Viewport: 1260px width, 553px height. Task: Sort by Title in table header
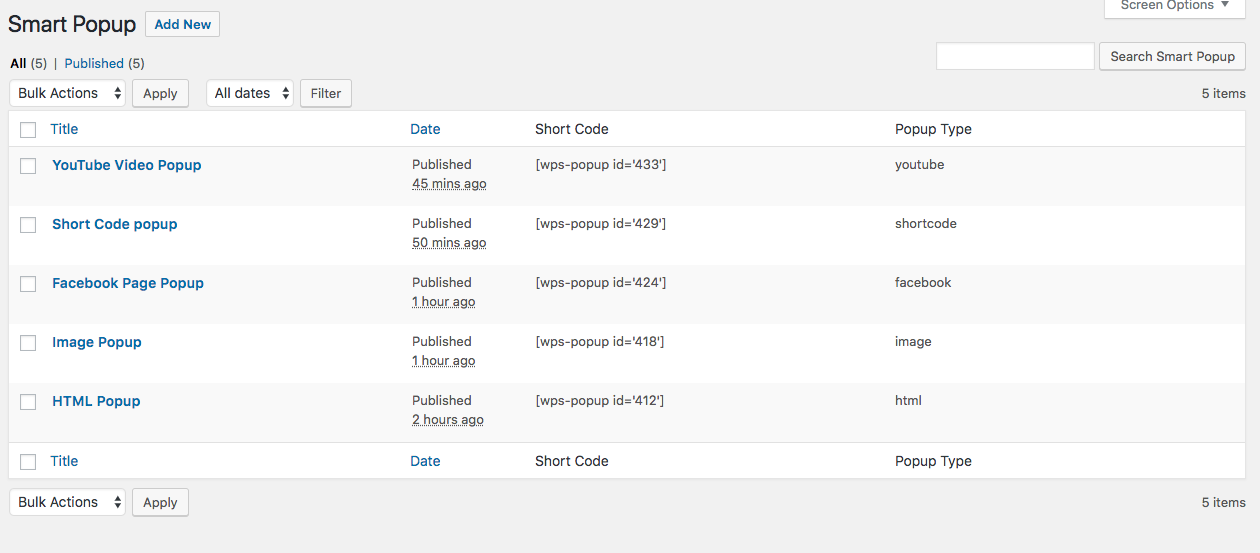pos(64,129)
